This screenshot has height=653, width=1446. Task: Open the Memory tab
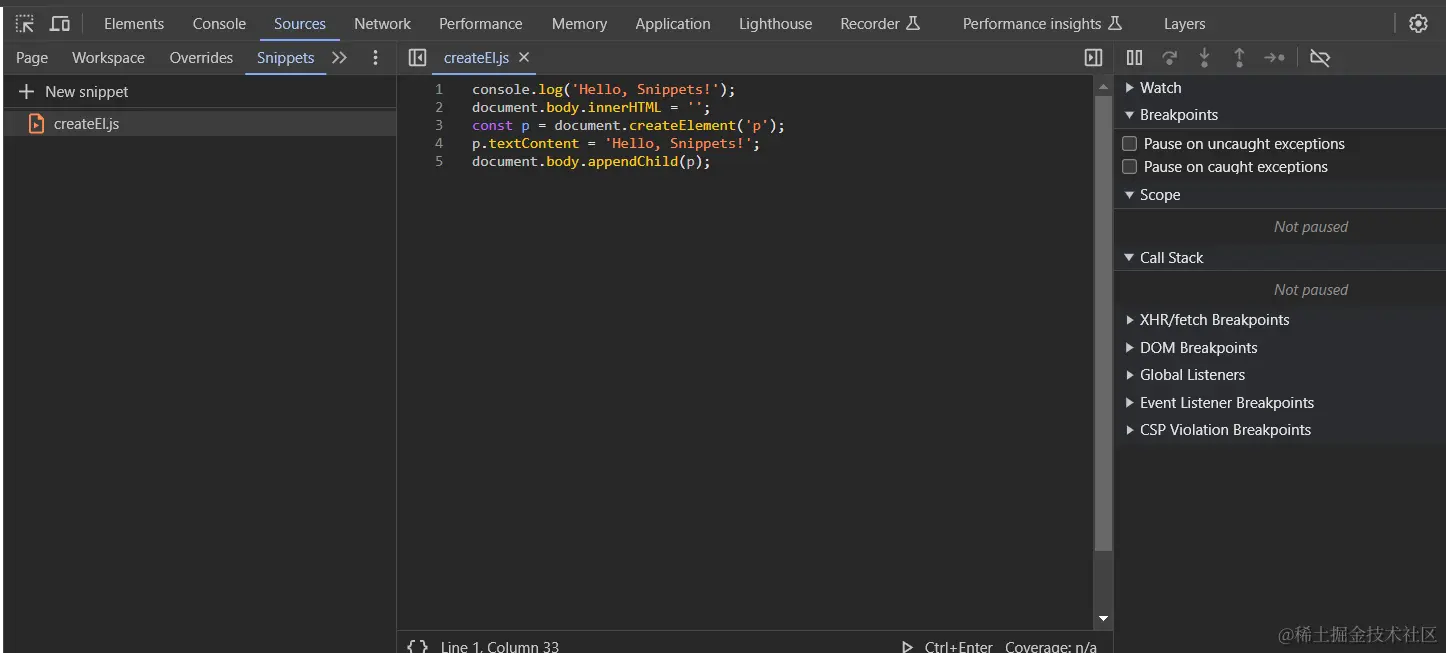pyautogui.click(x=579, y=24)
